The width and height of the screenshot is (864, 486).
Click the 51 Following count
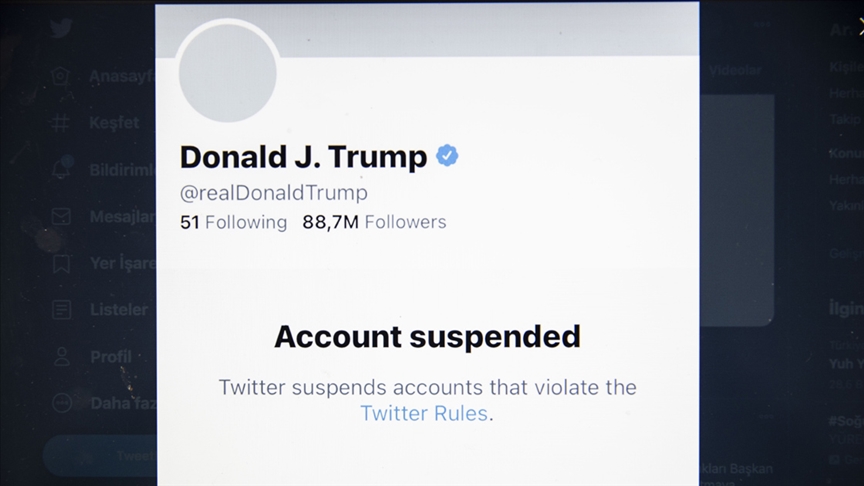click(233, 222)
